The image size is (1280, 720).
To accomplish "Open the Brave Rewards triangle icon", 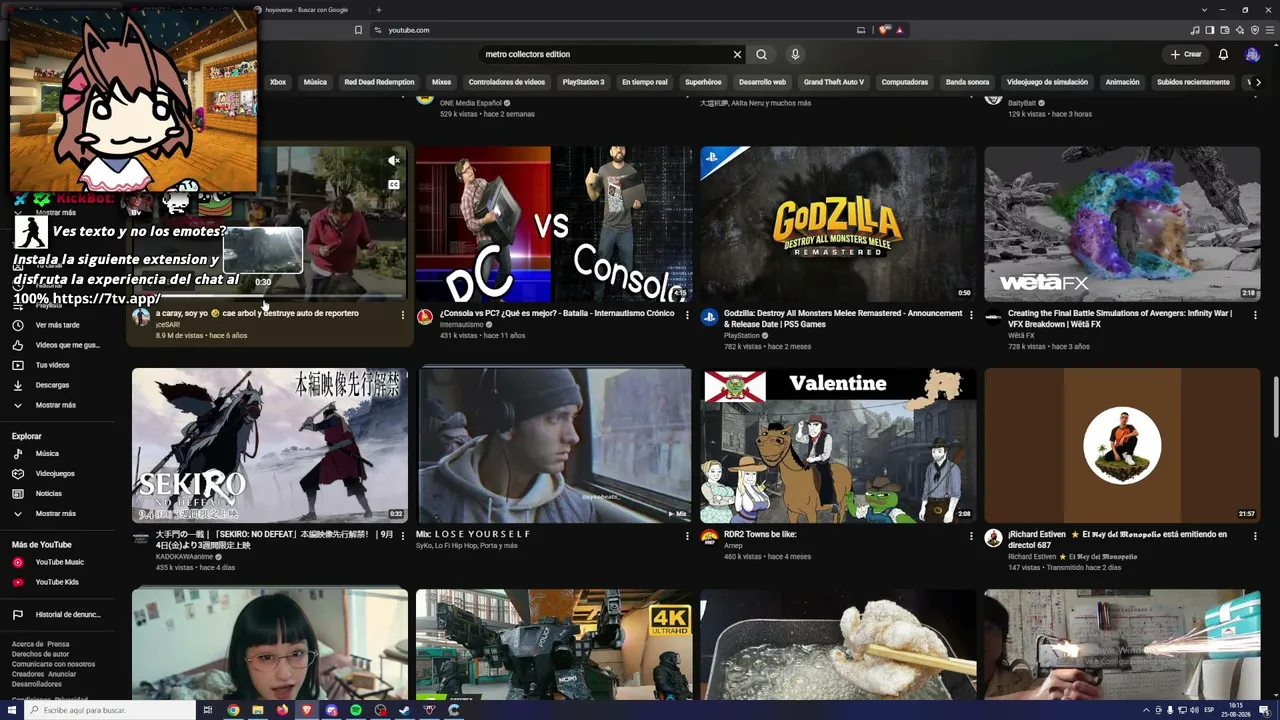I will click(900, 30).
